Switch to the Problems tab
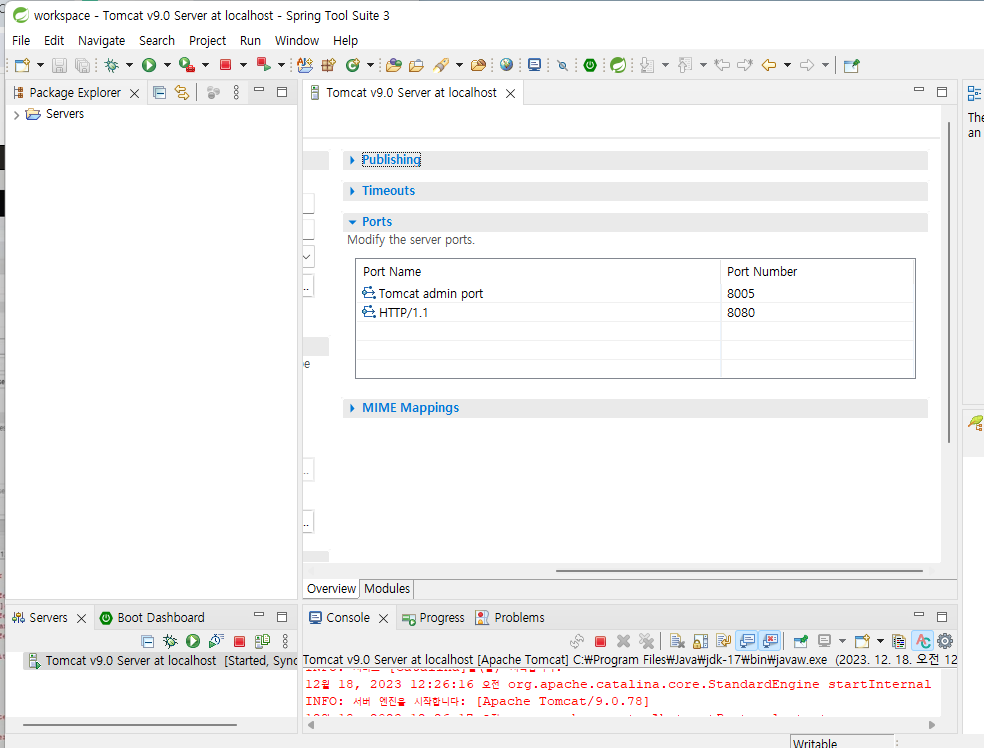Screen dimensions: 984x748 click(x=510, y=617)
